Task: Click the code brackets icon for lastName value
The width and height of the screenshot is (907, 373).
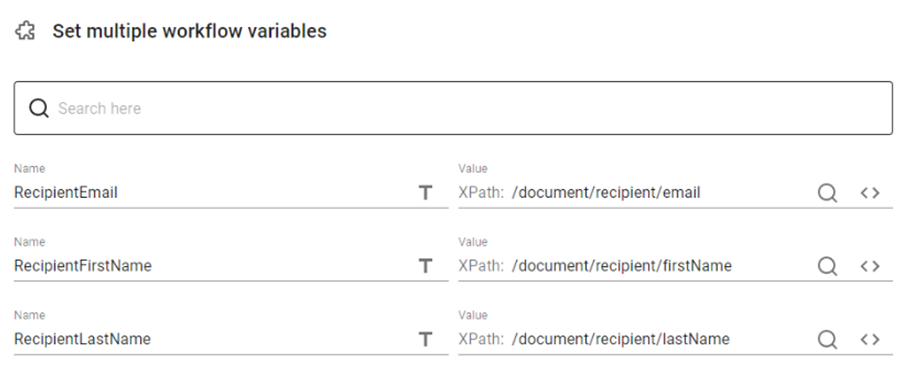Action: click(870, 339)
